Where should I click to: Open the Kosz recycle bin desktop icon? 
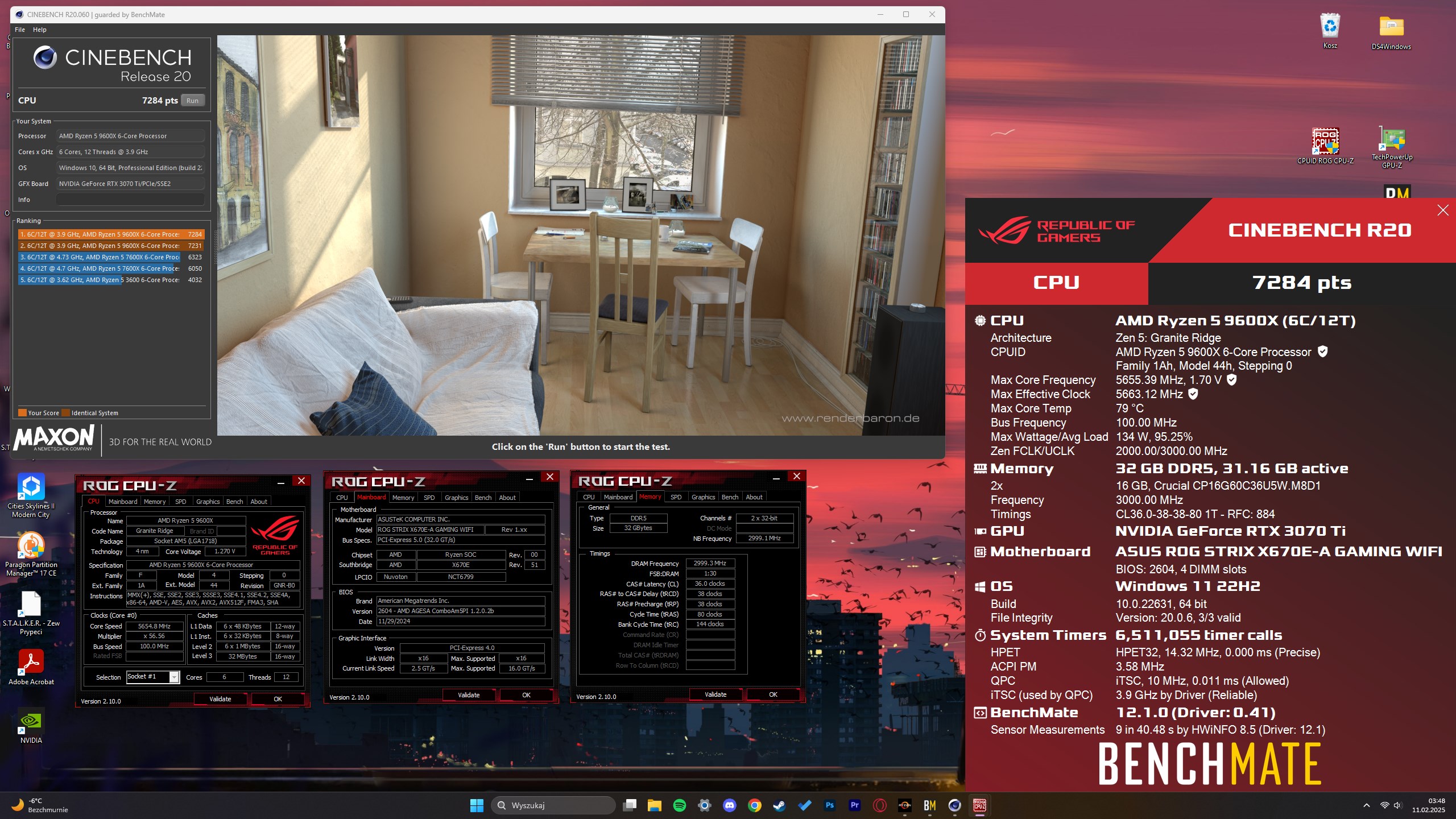pos(1330,31)
